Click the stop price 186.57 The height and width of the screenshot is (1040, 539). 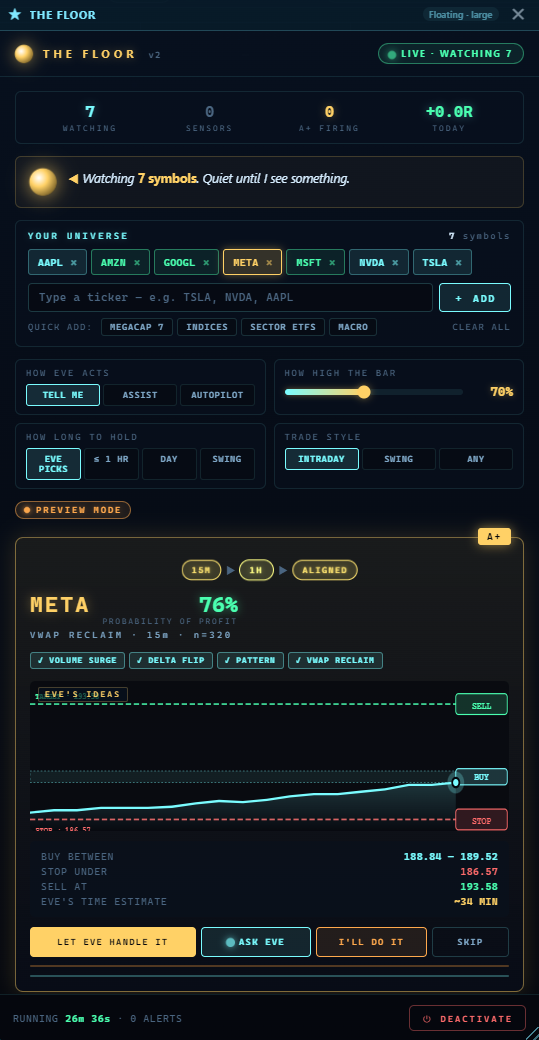pos(479,872)
